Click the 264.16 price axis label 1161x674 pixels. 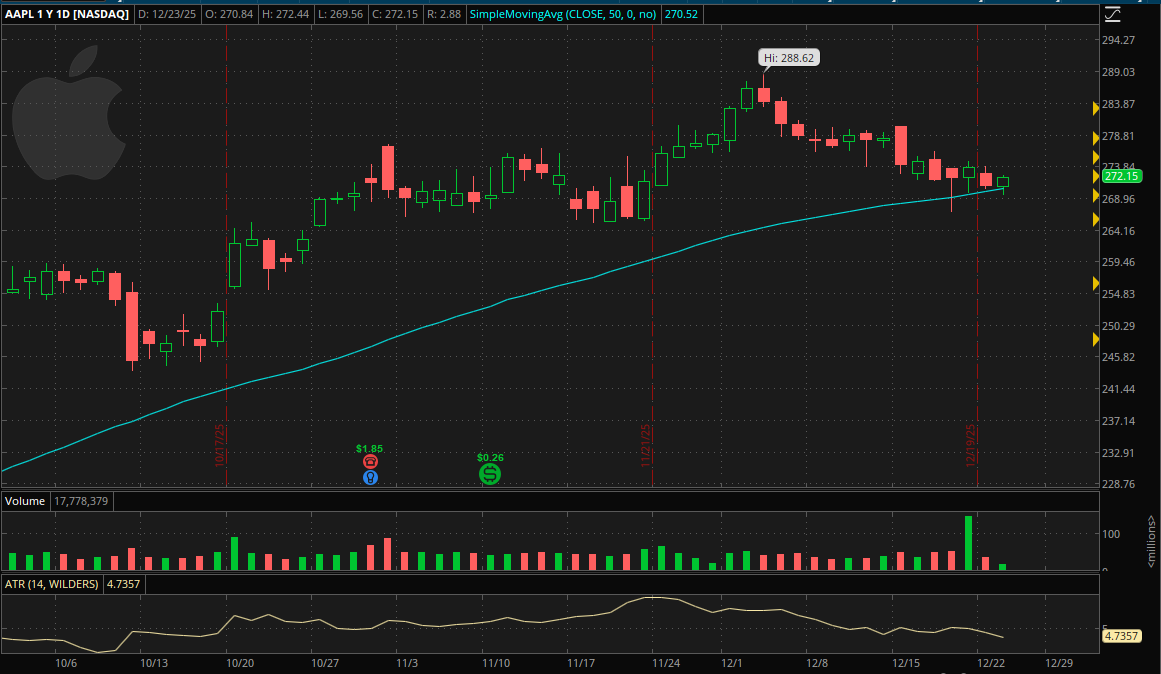[x=1118, y=231]
